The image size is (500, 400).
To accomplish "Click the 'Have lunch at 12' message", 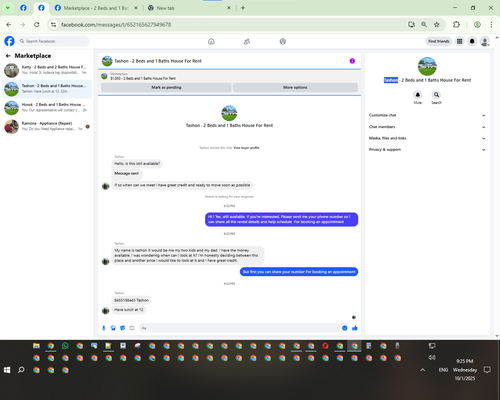I will [129, 310].
